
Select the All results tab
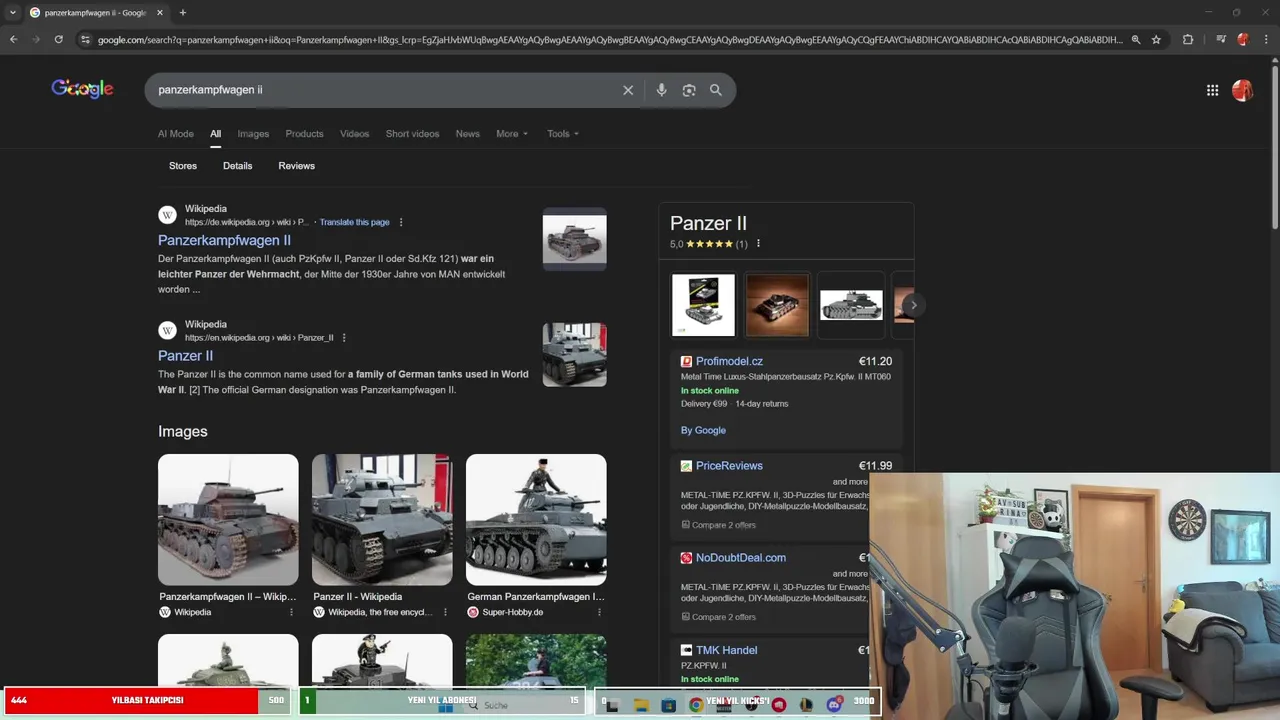215,134
